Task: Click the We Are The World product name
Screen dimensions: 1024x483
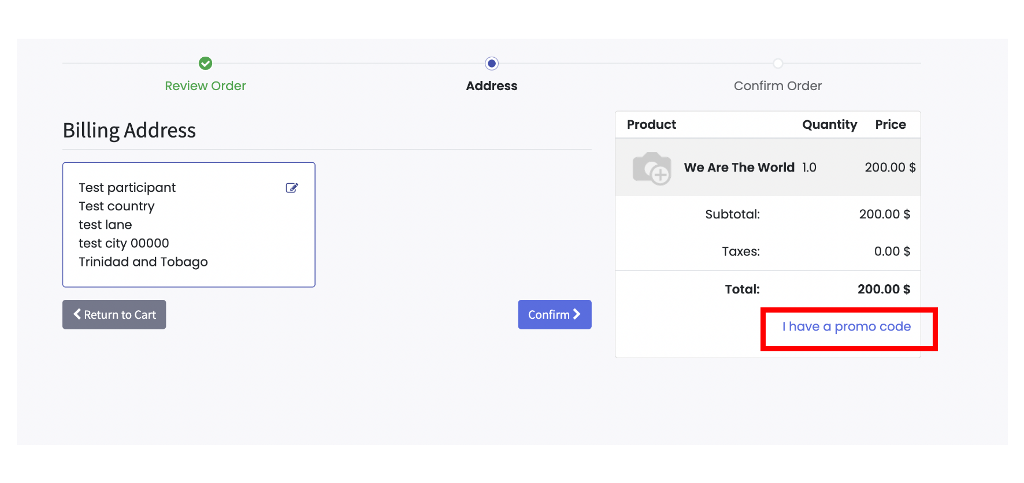Action: [739, 168]
